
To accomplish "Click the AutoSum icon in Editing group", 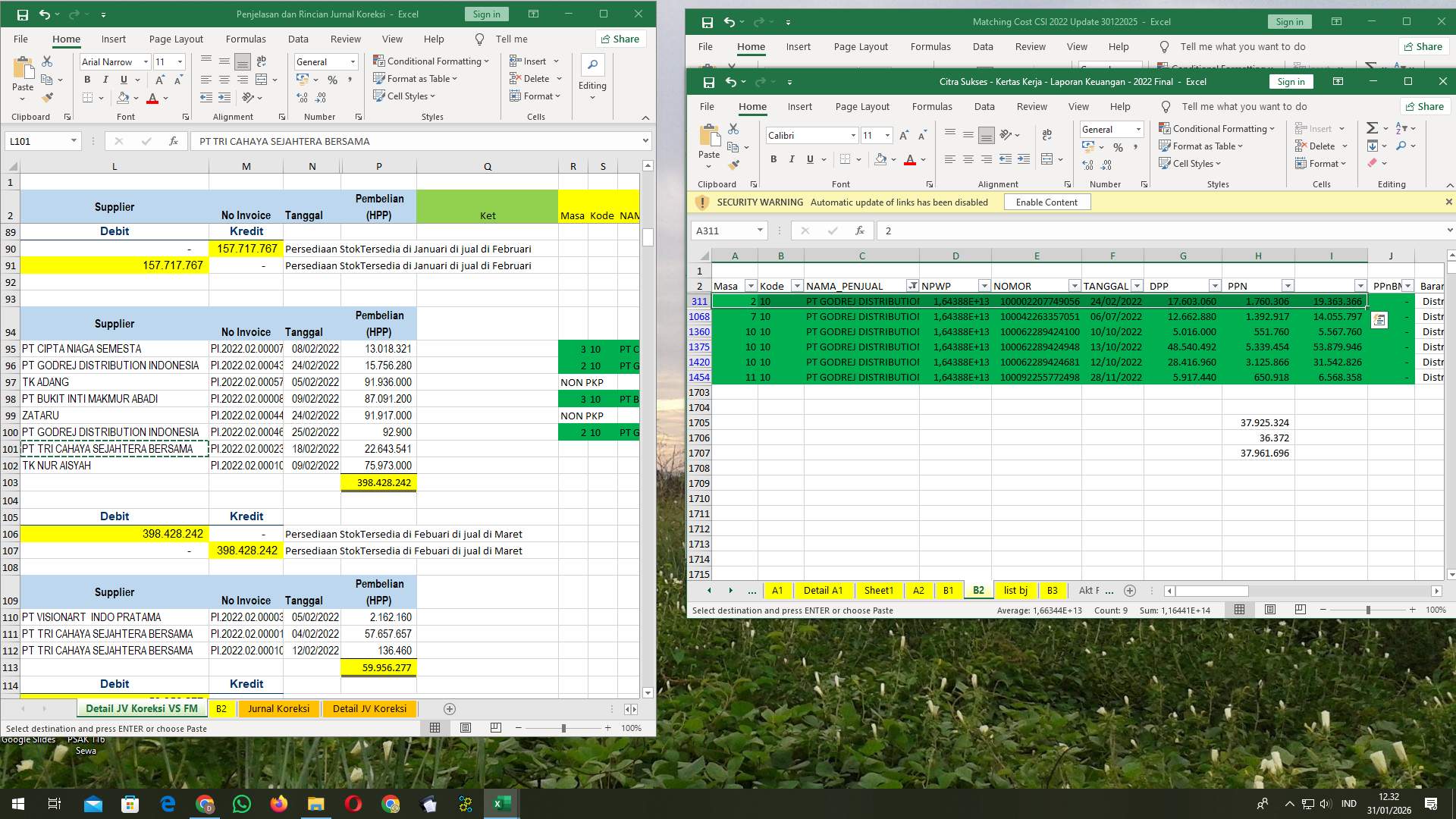I will (1373, 128).
